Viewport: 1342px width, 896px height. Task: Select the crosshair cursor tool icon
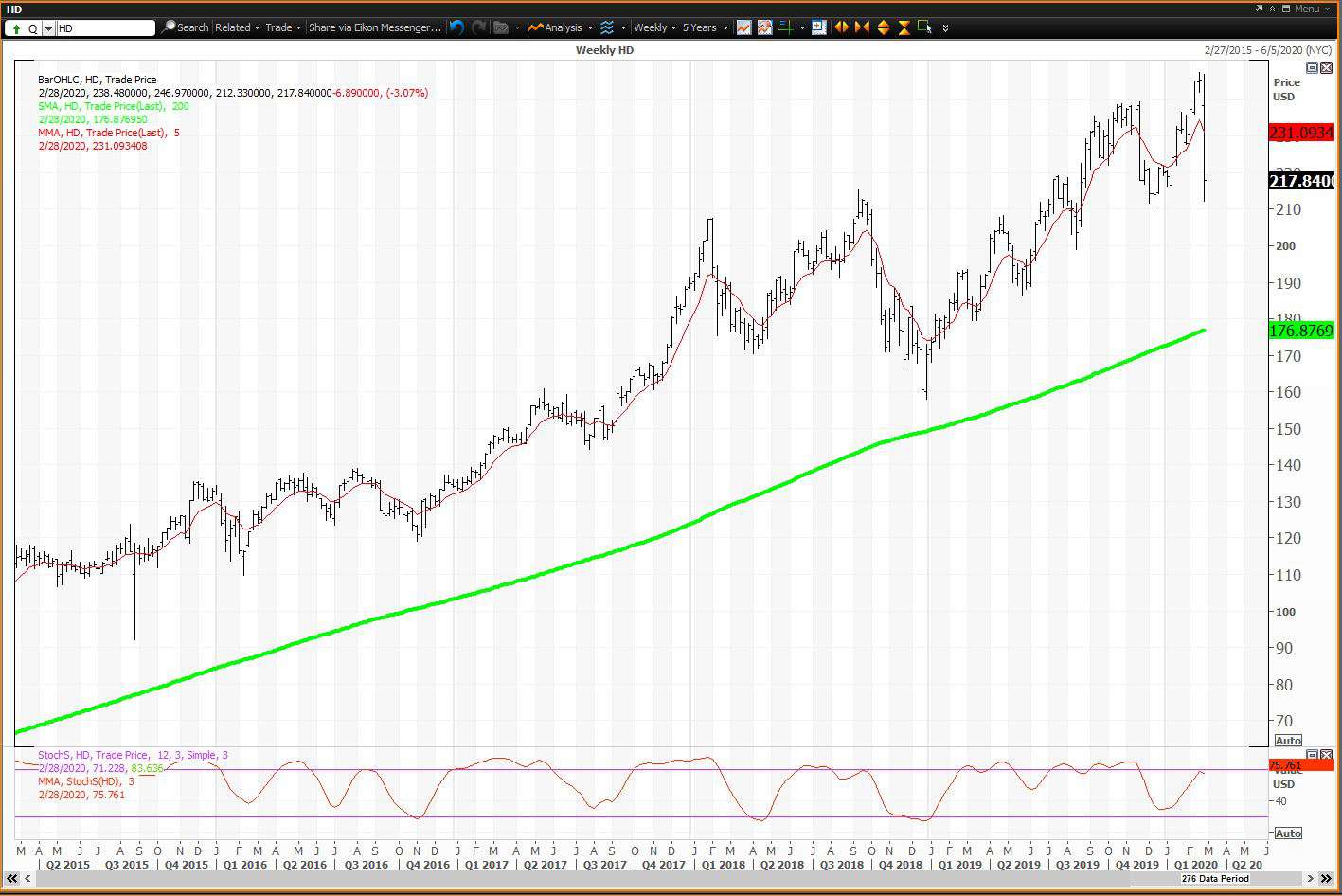click(787, 27)
